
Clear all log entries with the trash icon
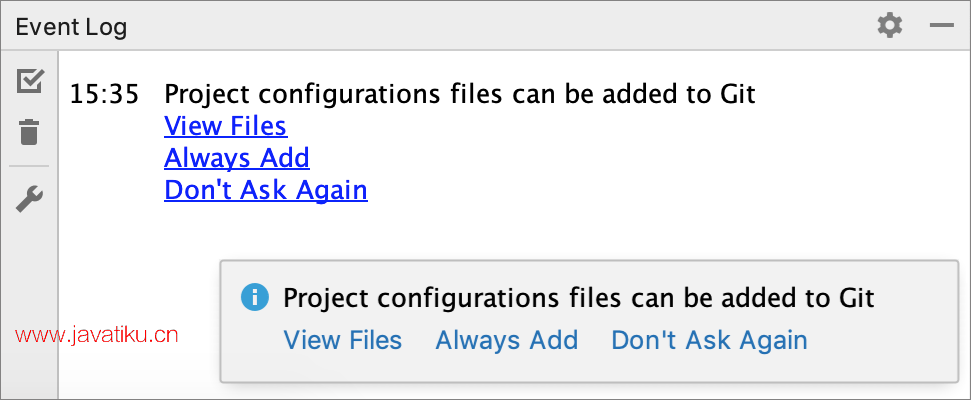31,131
